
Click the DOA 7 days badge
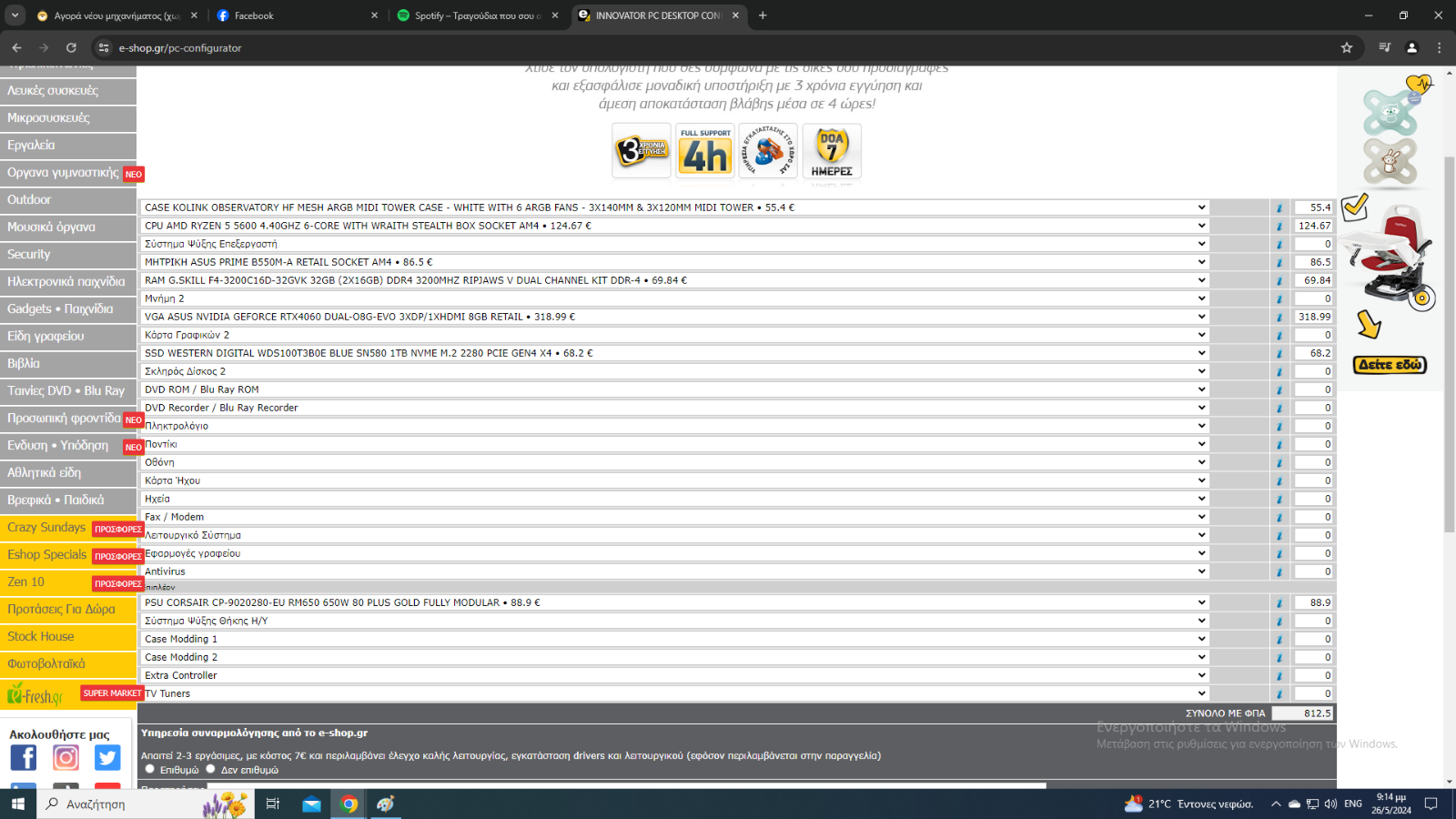pos(832,151)
